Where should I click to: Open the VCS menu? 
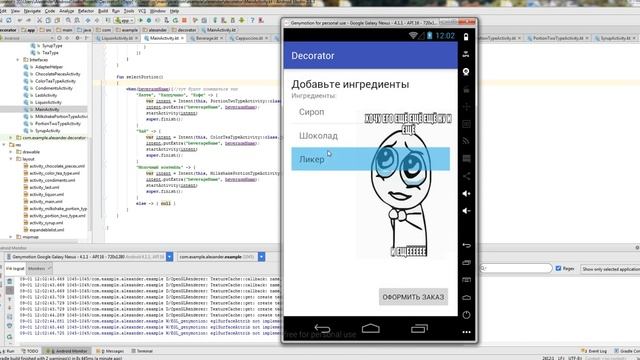(142, 11)
